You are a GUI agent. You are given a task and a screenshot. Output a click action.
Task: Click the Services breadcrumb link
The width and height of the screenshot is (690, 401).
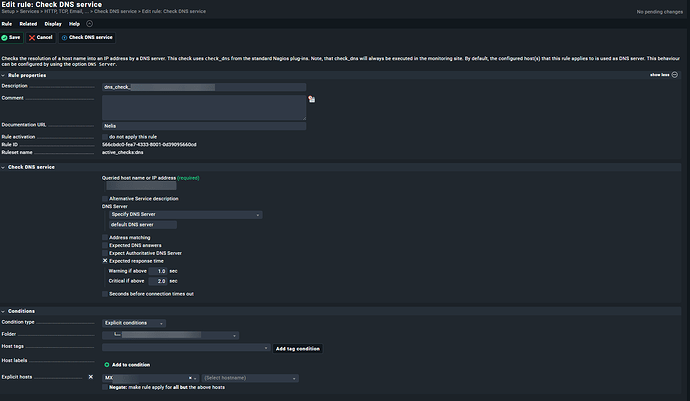coord(29,11)
